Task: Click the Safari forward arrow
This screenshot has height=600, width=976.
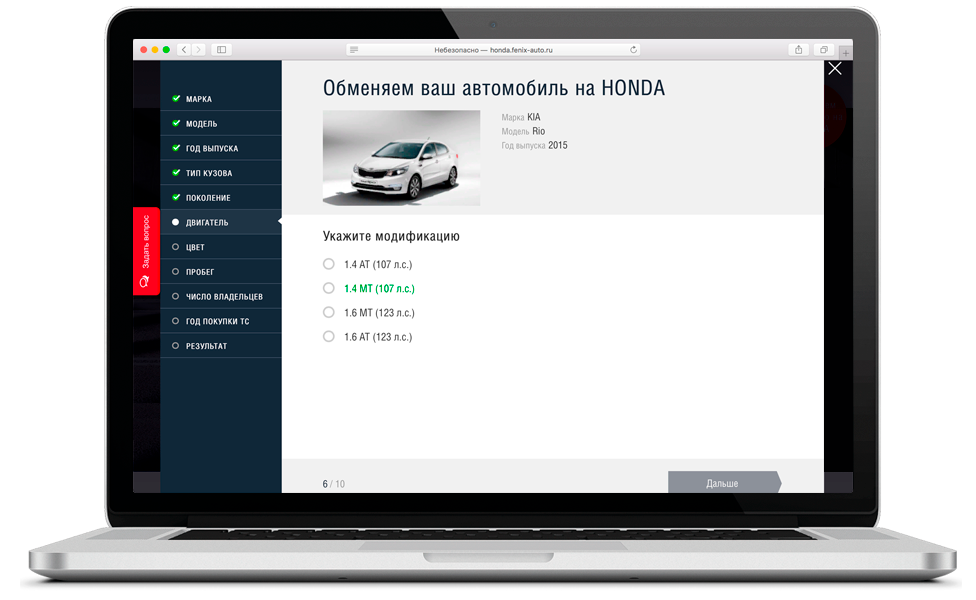Action: coord(199,50)
